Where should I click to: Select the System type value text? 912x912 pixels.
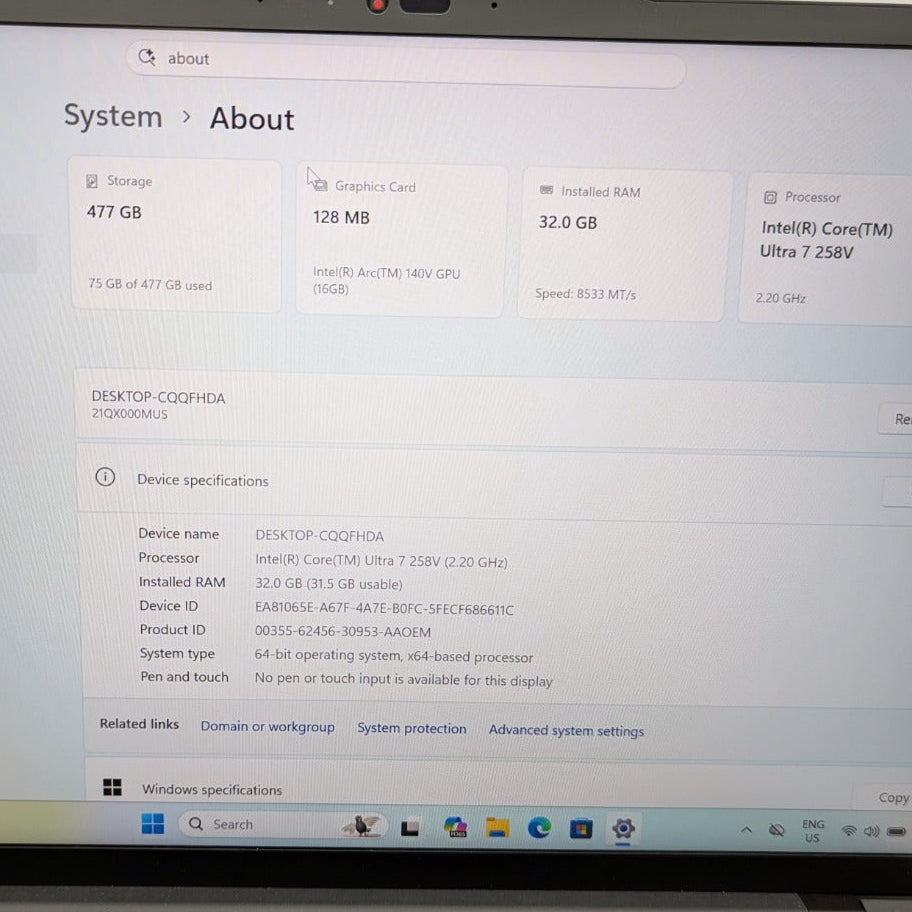[x=393, y=656]
